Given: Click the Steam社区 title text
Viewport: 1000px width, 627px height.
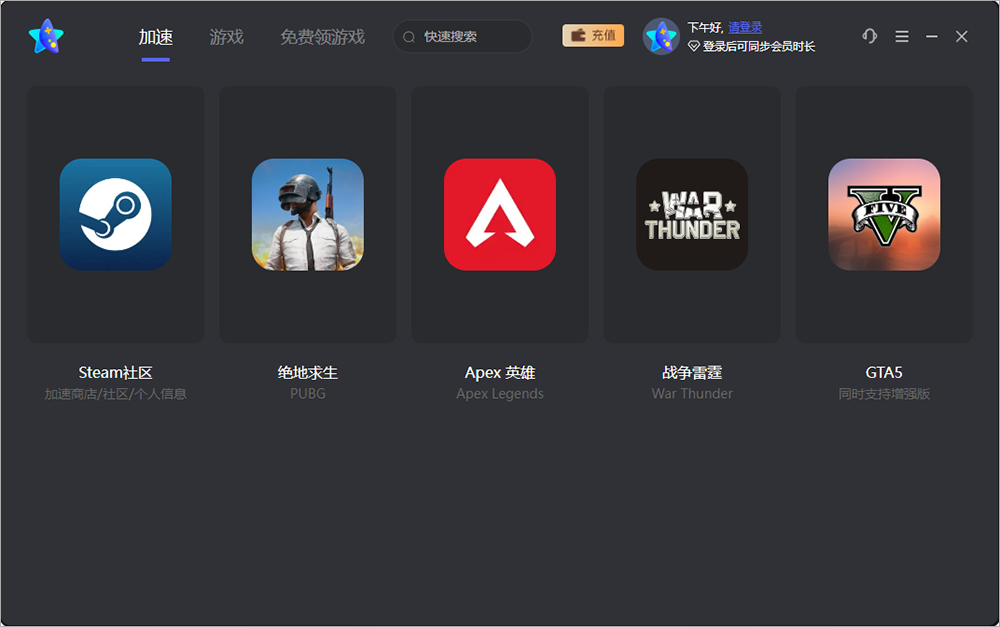Looking at the screenshot, I should [x=115, y=373].
